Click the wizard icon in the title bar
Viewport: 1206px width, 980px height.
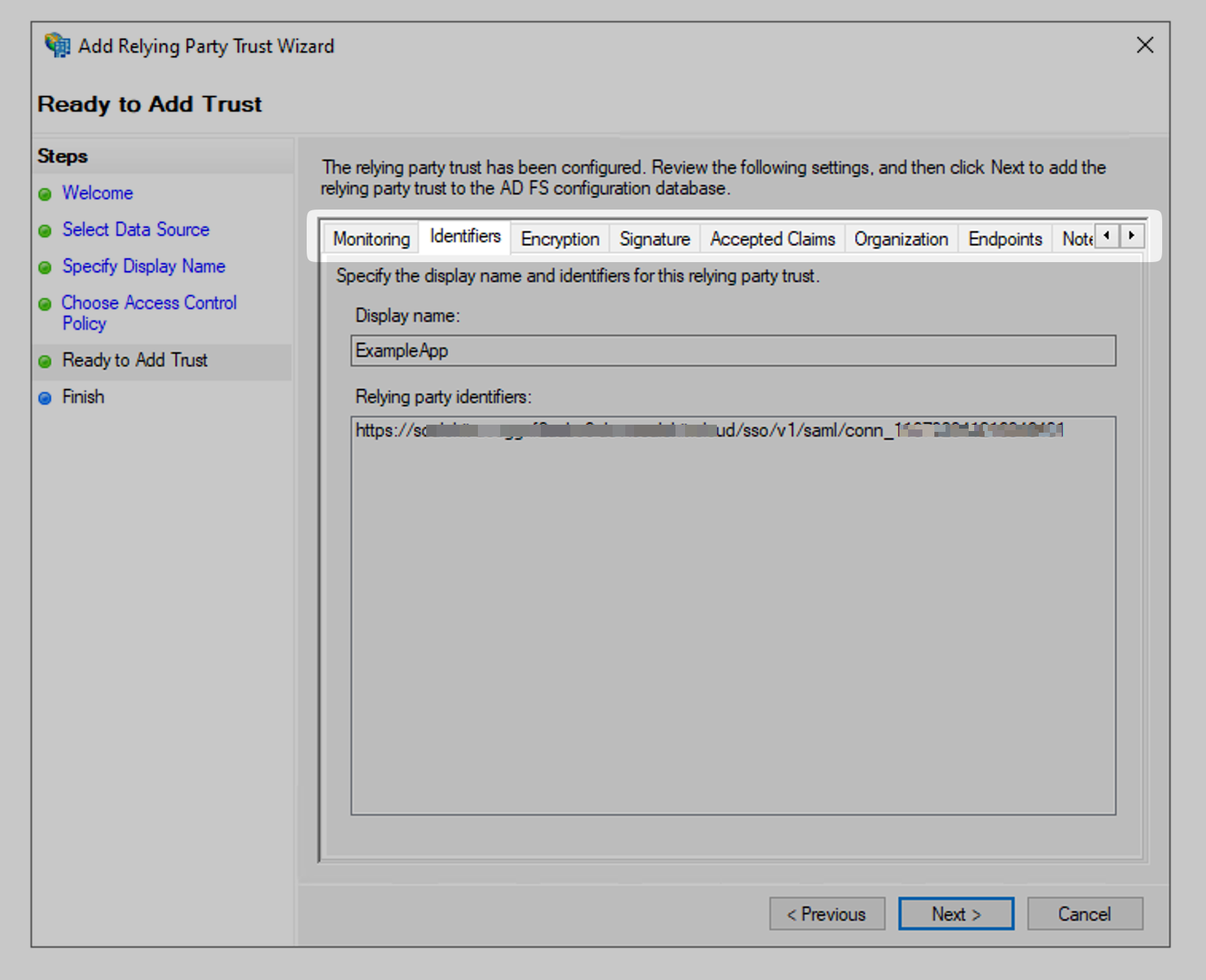pos(56,45)
